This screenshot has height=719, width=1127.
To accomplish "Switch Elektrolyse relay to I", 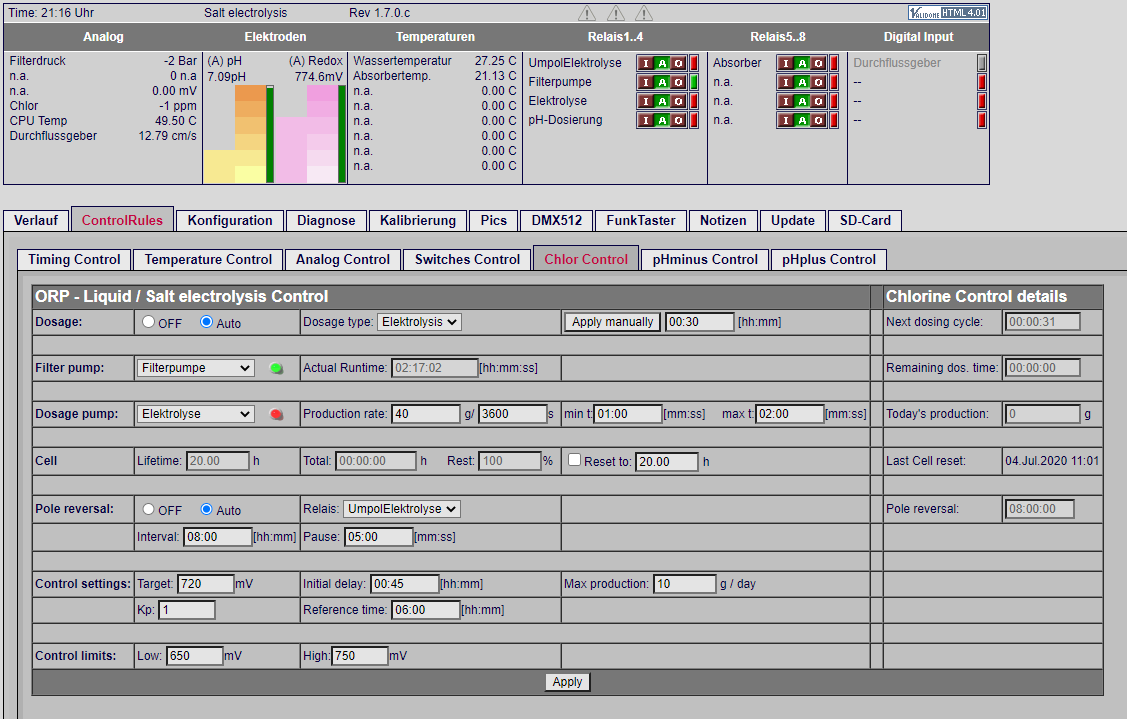I will tap(645, 101).
